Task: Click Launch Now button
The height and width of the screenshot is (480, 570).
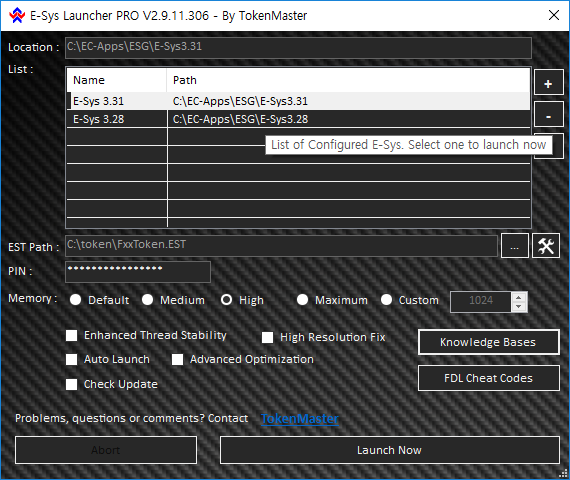Action: [x=389, y=450]
